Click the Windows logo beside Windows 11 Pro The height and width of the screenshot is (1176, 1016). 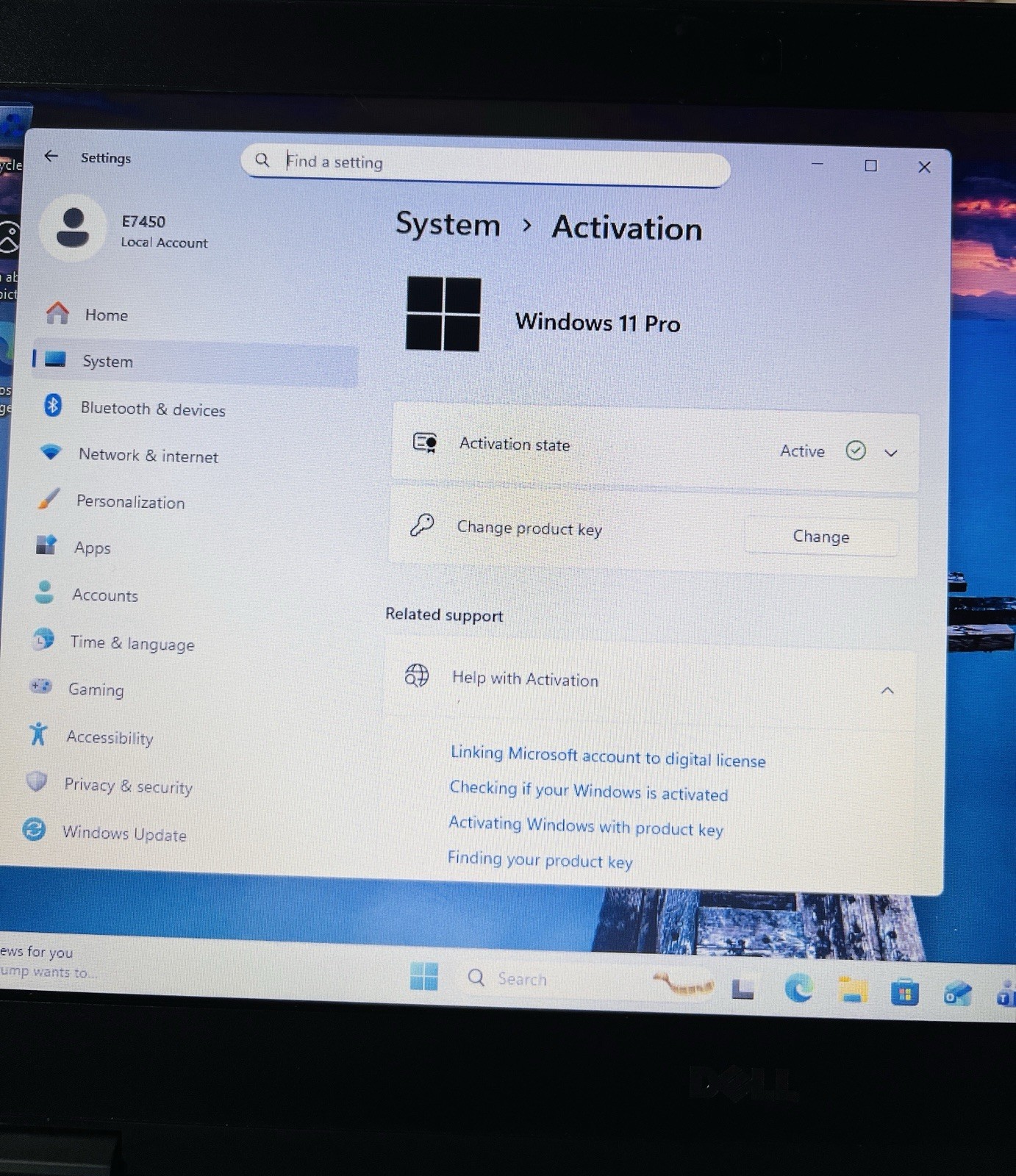[x=443, y=313]
